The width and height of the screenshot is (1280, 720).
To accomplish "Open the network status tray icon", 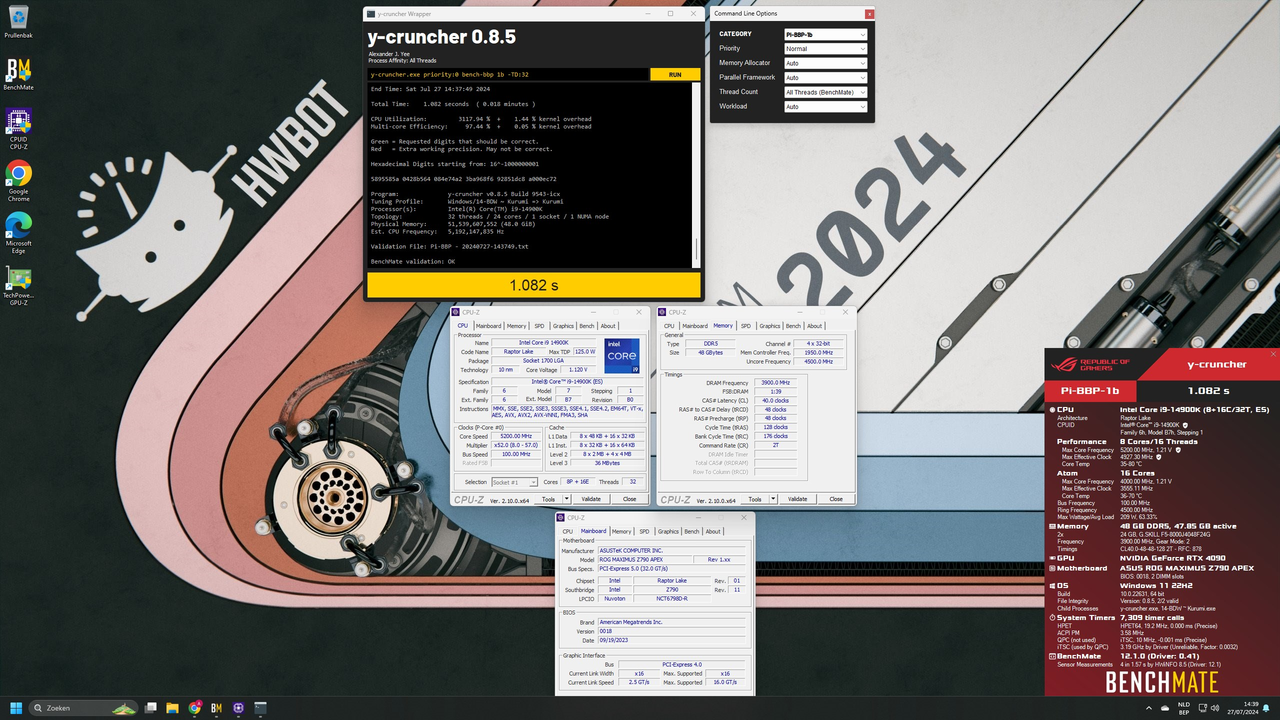I will click(x=1205, y=708).
